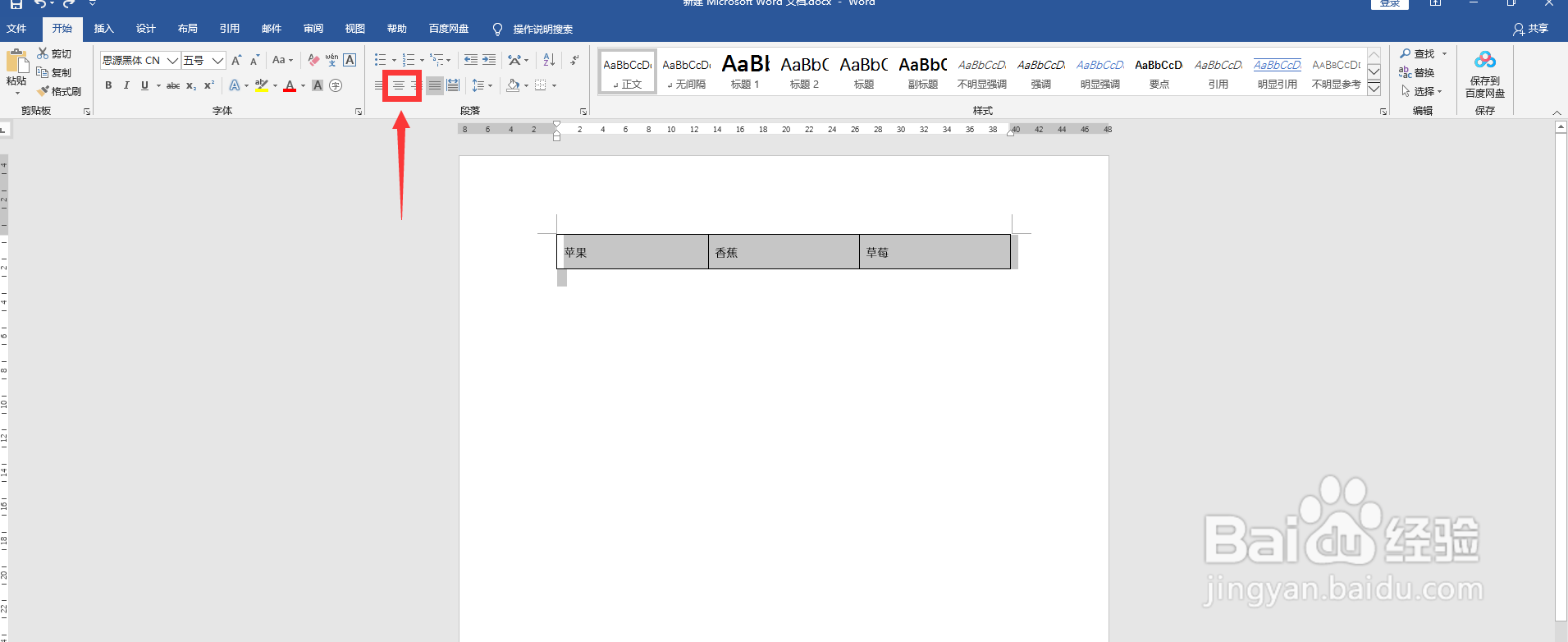
Task: Expand the styles gallery more arrow
Action: [1374, 88]
